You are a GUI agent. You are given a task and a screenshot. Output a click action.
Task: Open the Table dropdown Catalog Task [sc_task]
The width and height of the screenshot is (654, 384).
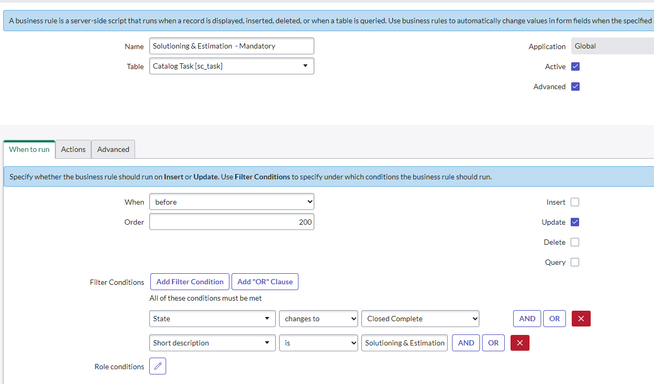[x=231, y=66]
